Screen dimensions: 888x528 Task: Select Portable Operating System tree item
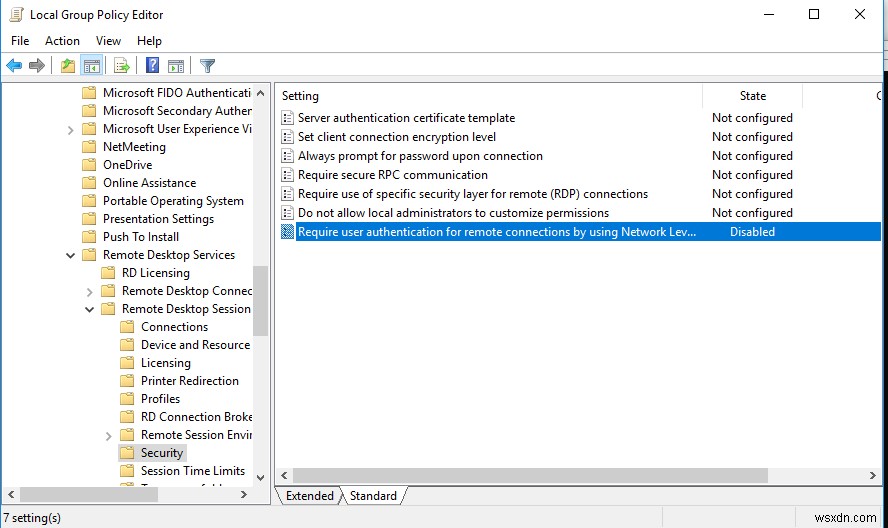tap(173, 201)
